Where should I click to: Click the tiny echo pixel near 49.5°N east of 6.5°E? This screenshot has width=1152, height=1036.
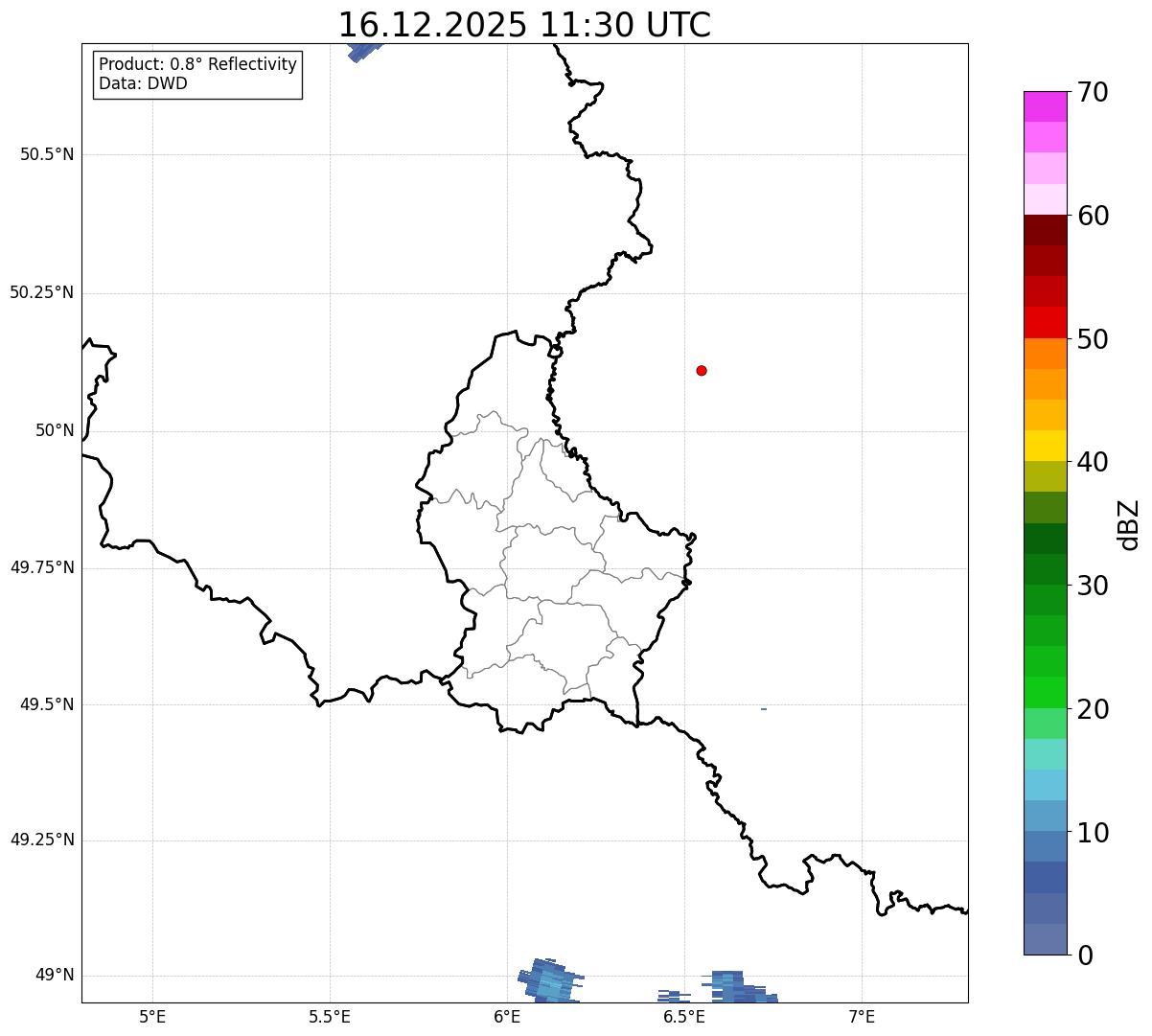pyautogui.click(x=764, y=709)
